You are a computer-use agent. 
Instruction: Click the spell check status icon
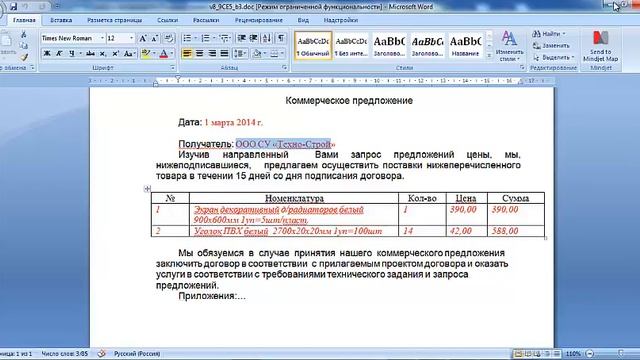[x=102, y=353]
